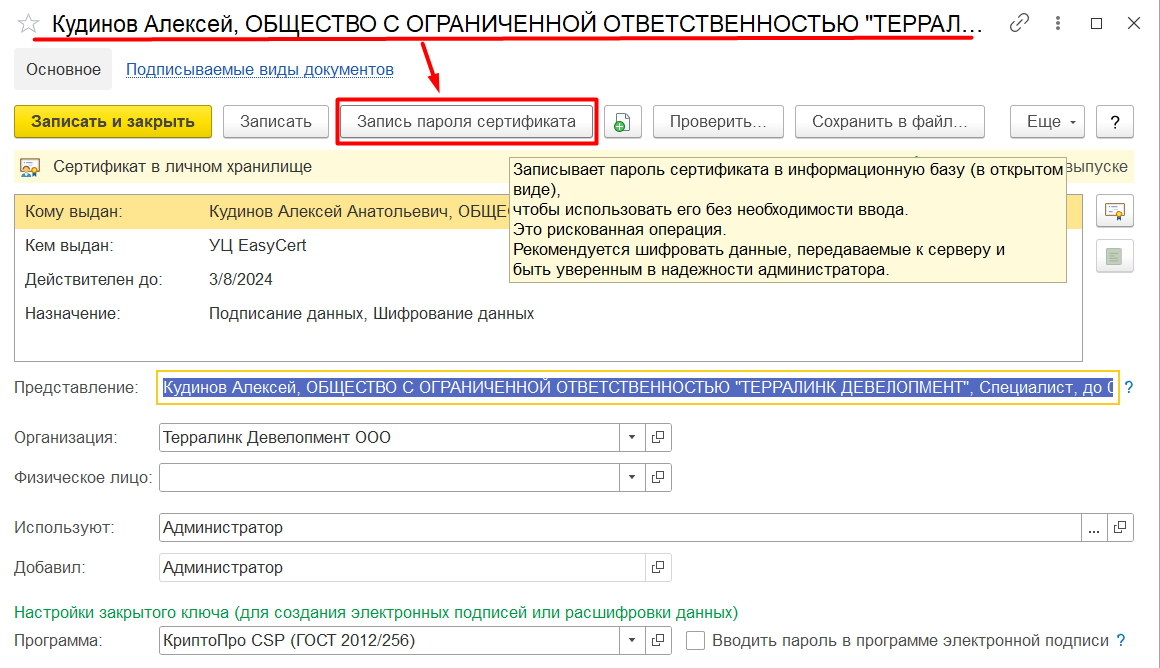Close the certificate window
The image size is (1160, 668).
pyautogui.click(x=1133, y=24)
